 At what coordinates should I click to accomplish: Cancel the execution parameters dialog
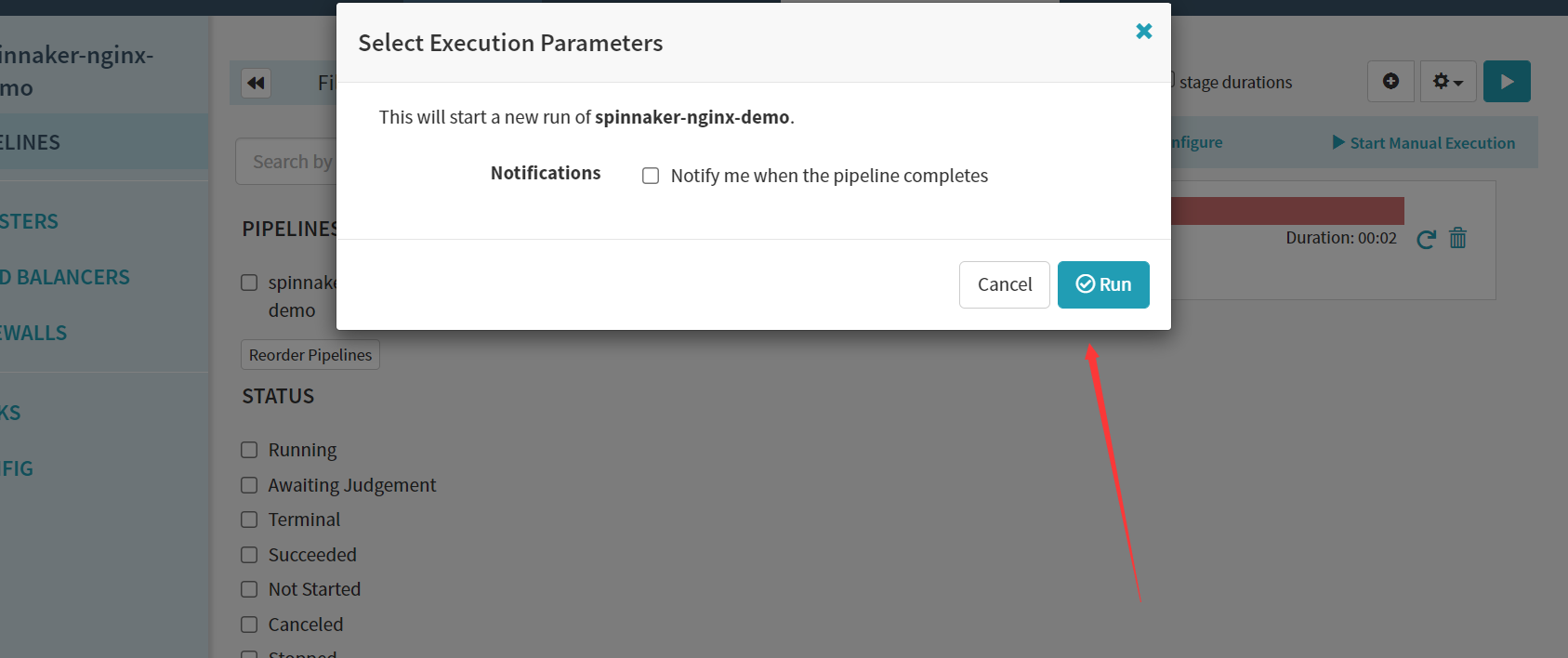pyautogui.click(x=1004, y=284)
